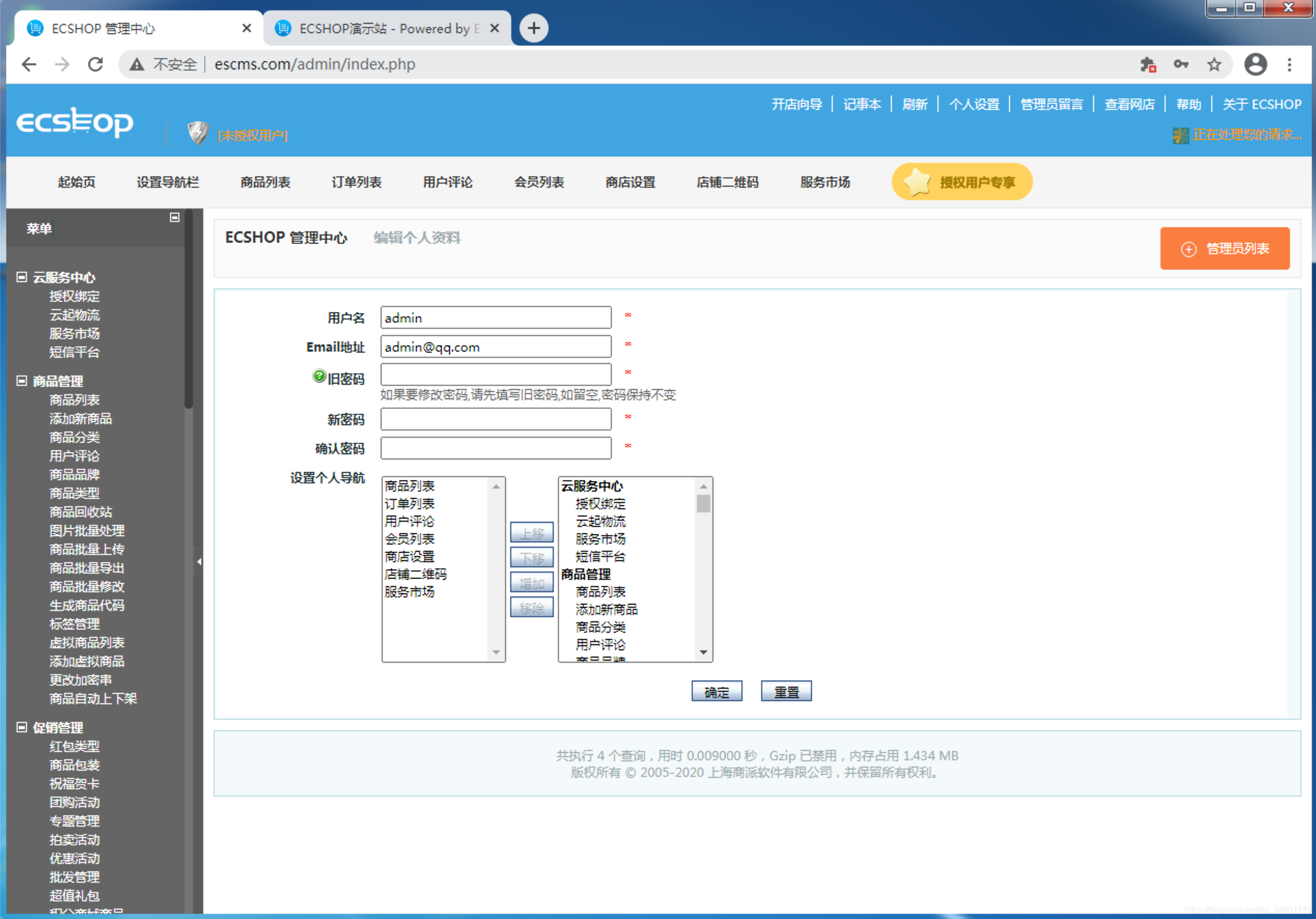Open 短信平台 in the sidebar menu
1316x919 pixels.
tap(75, 352)
